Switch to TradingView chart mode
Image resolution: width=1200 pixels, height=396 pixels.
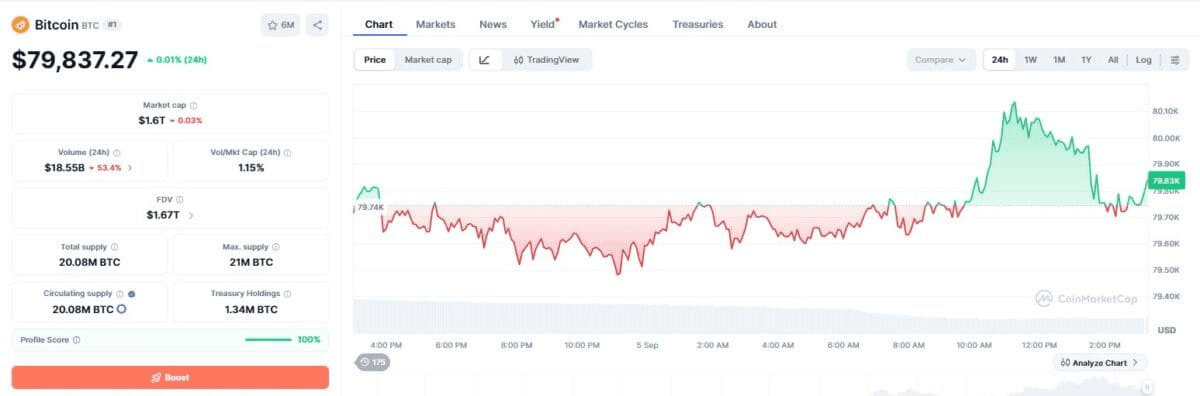pyautogui.click(x=546, y=60)
